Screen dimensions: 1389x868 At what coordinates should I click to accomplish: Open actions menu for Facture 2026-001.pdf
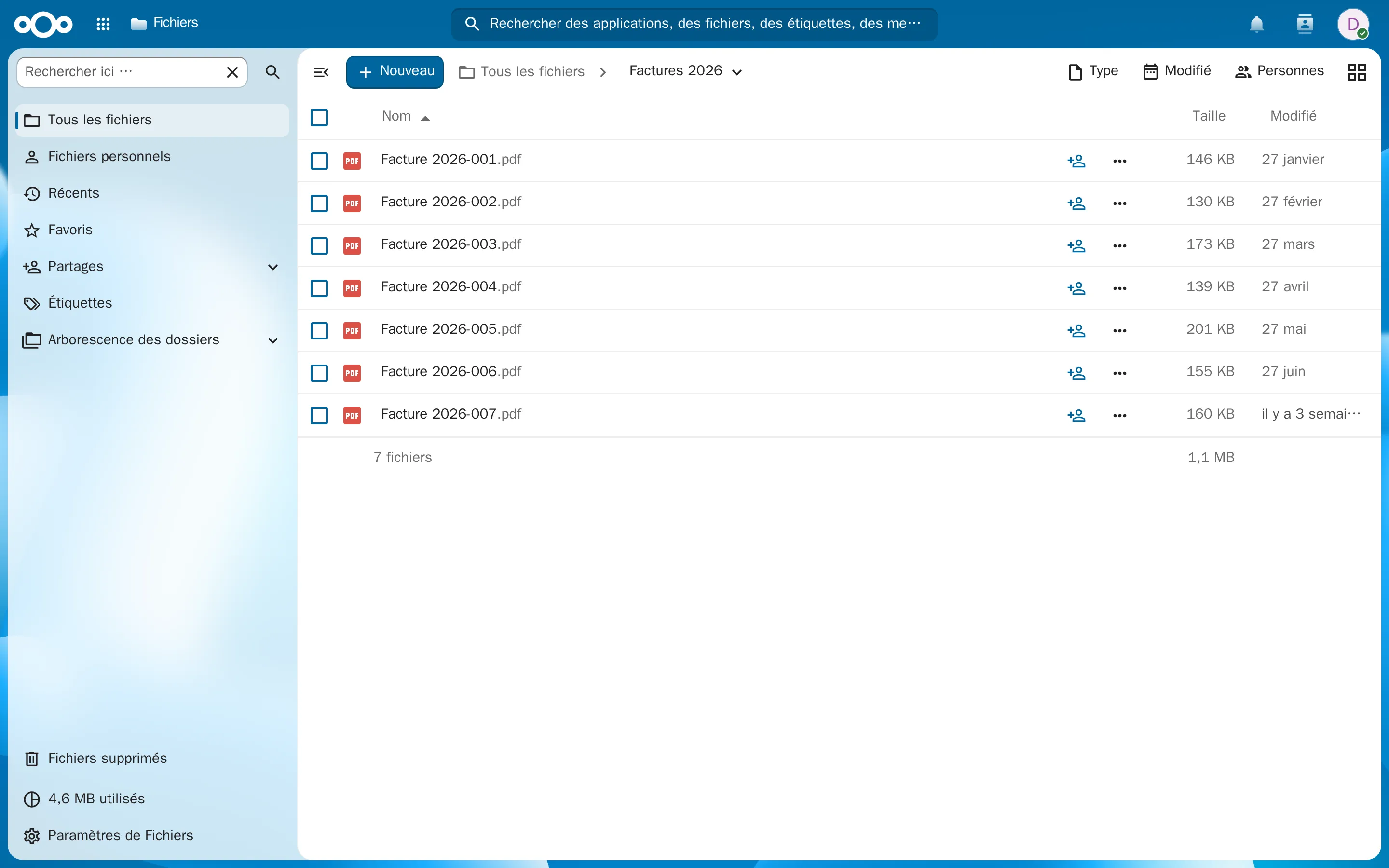1120,161
